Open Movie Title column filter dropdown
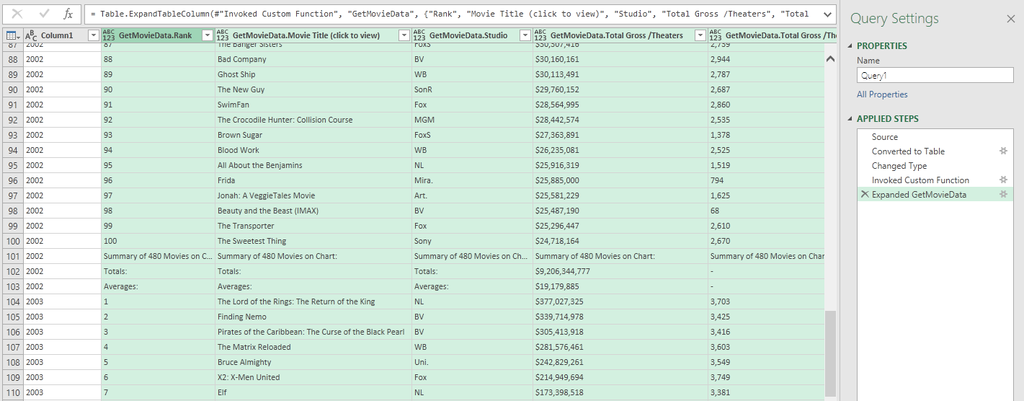Image resolution: width=1024 pixels, height=401 pixels. [404, 35]
